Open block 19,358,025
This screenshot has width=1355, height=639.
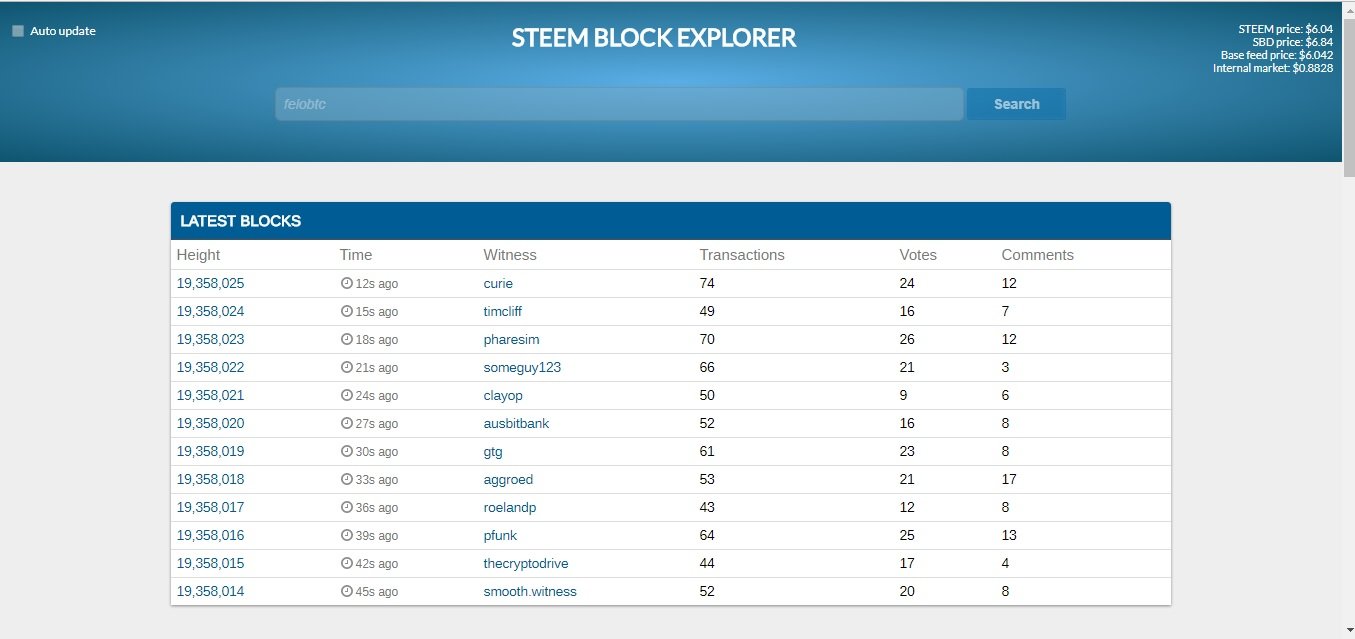[x=210, y=283]
